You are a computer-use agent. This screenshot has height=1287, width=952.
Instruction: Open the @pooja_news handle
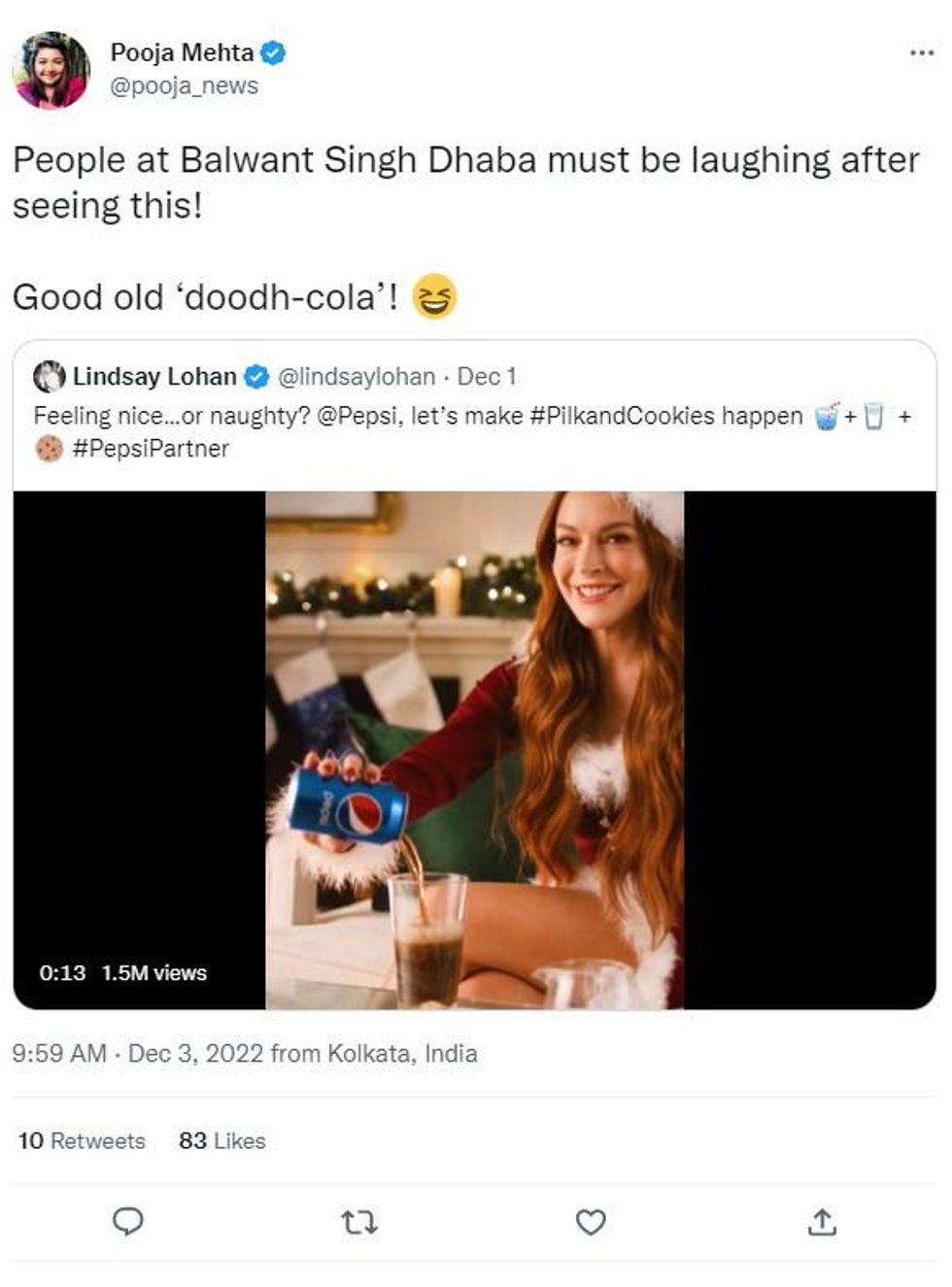(x=184, y=85)
